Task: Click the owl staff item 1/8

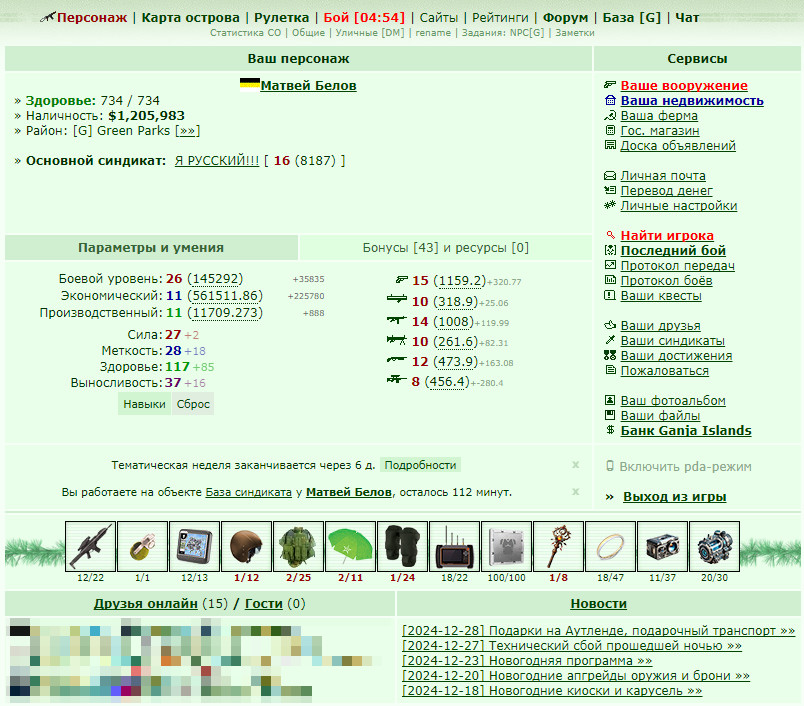Action: click(558, 546)
